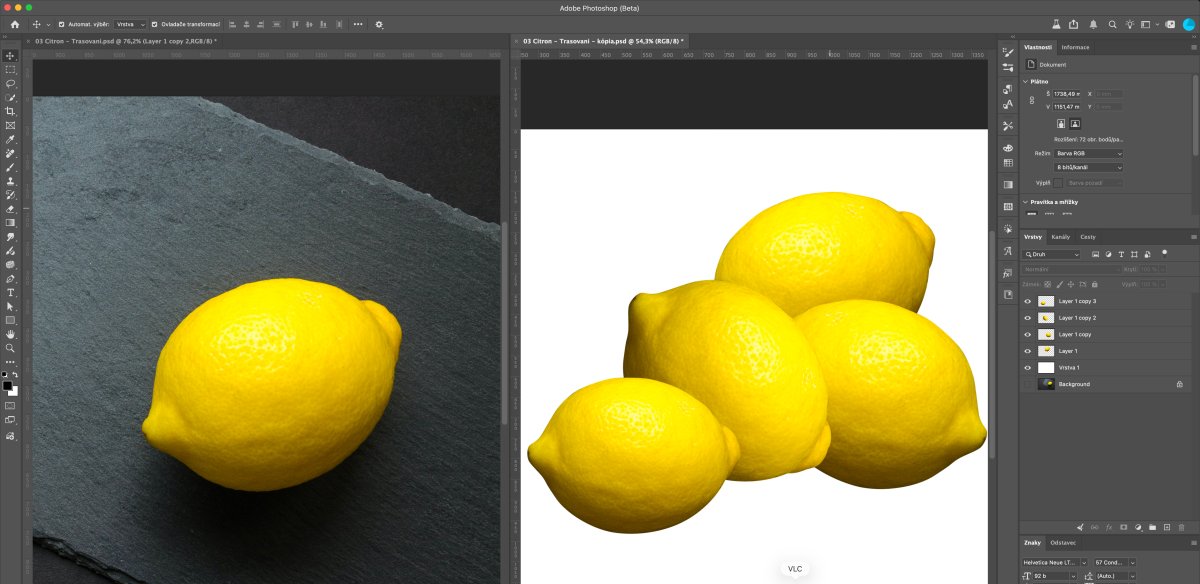Select the Crop tool
This screenshot has width=1200, height=584.
(10, 111)
